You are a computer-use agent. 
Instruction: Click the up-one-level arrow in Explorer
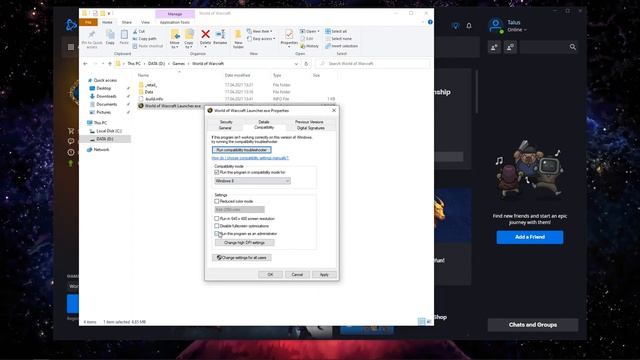[x=110, y=64]
